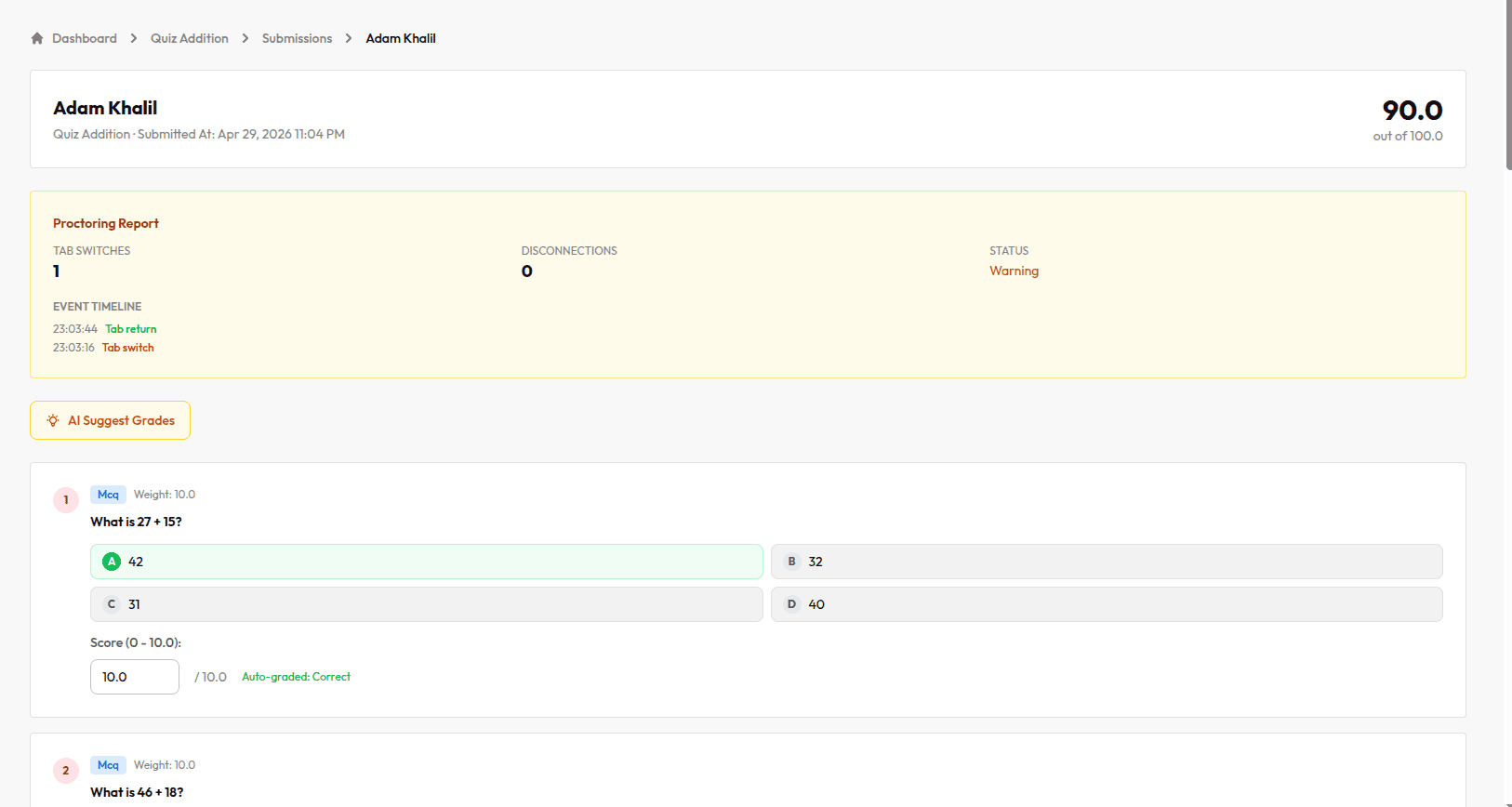The width and height of the screenshot is (1512, 807).
Task: Click the page vertical scrollbar thumb
Action: coord(1508,85)
